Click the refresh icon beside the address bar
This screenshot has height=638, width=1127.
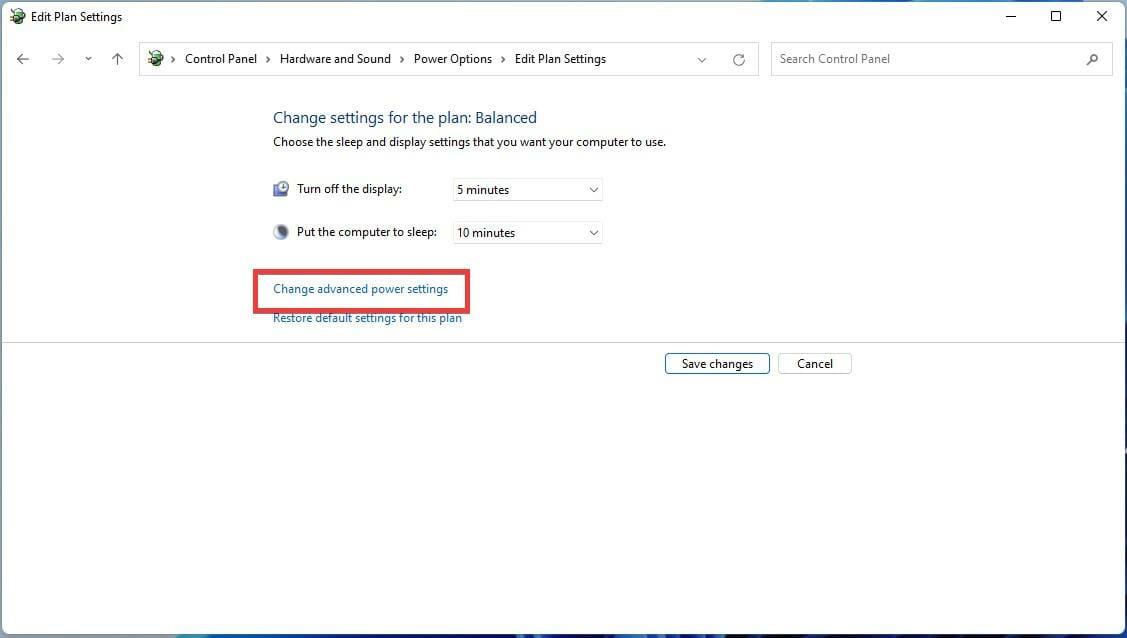click(x=739, y=59)
